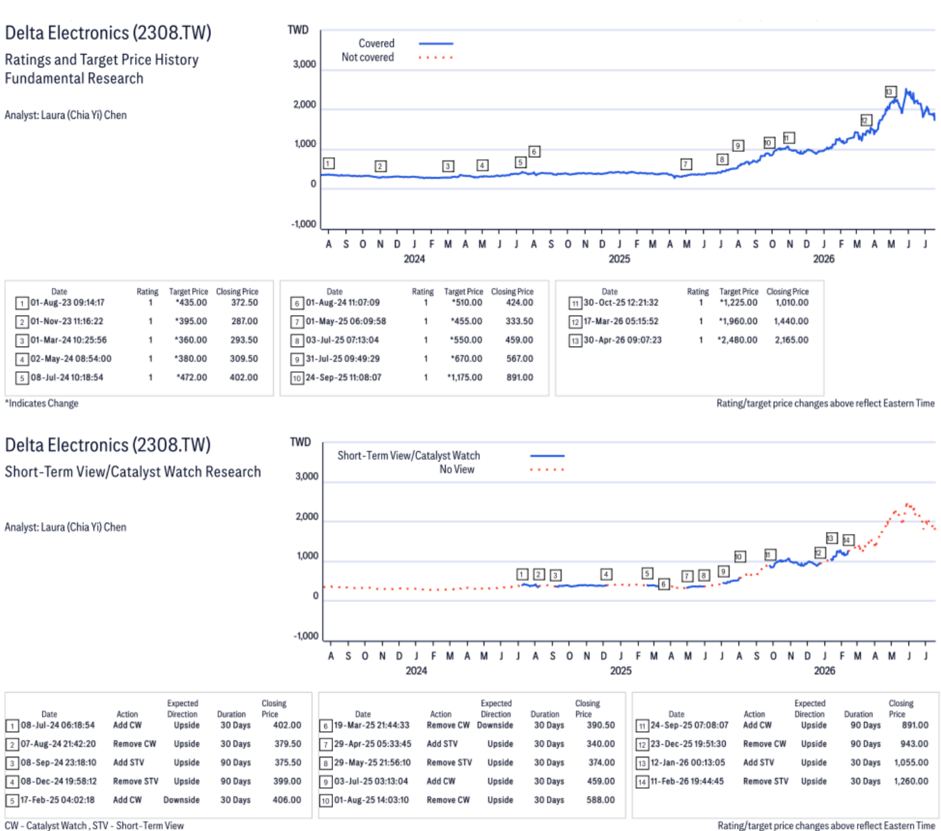Click marker 8 on the Fundamental Research chart
This screenshot has height=831, width=941.
coord(723,159)
